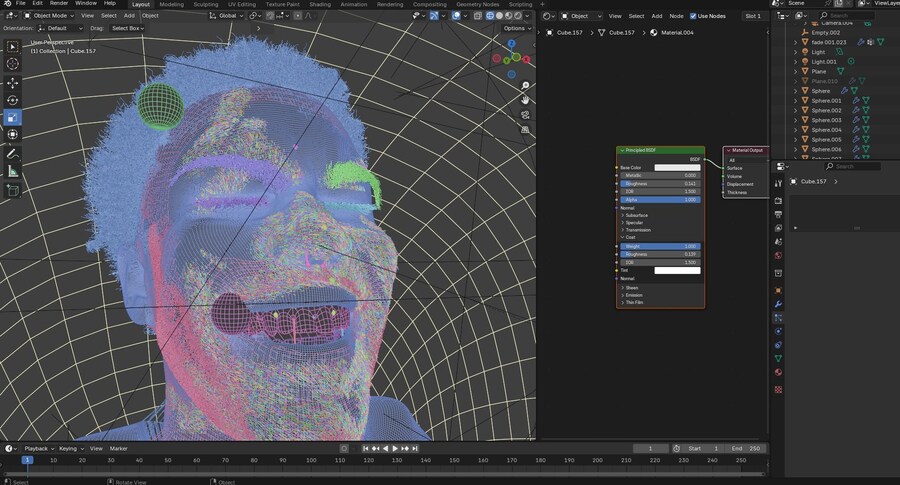Open the Physics properties tab
This screenshot has width=900, height=485.
(x=778, y=331)
